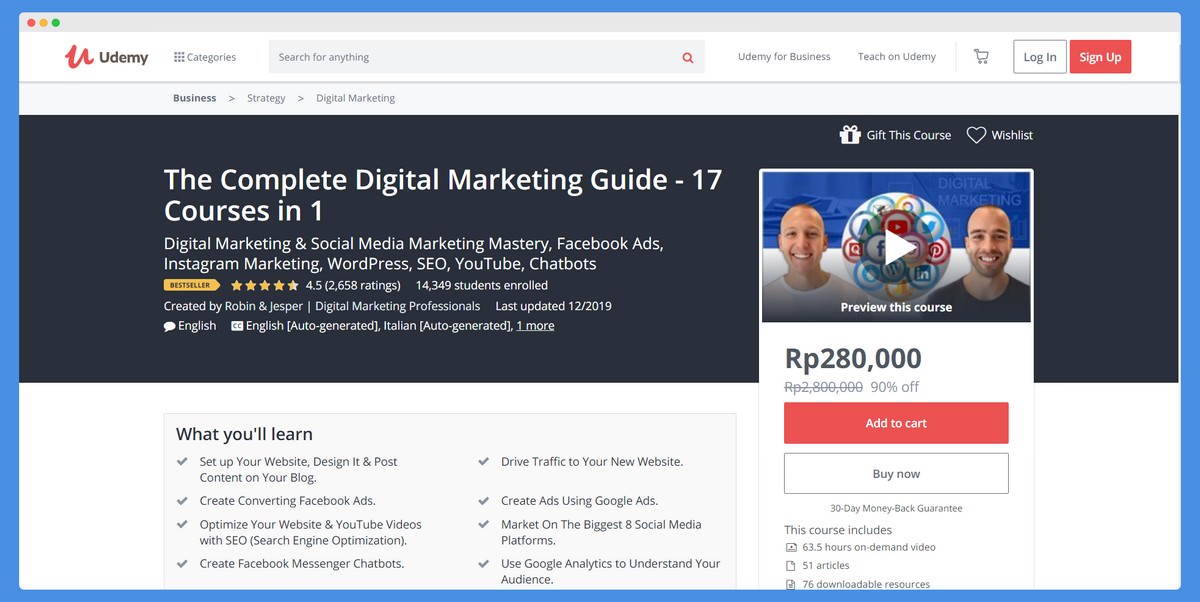Click Preview this course caption
The height and width of the screenshot is (602, 1200).
click(896, 307)
